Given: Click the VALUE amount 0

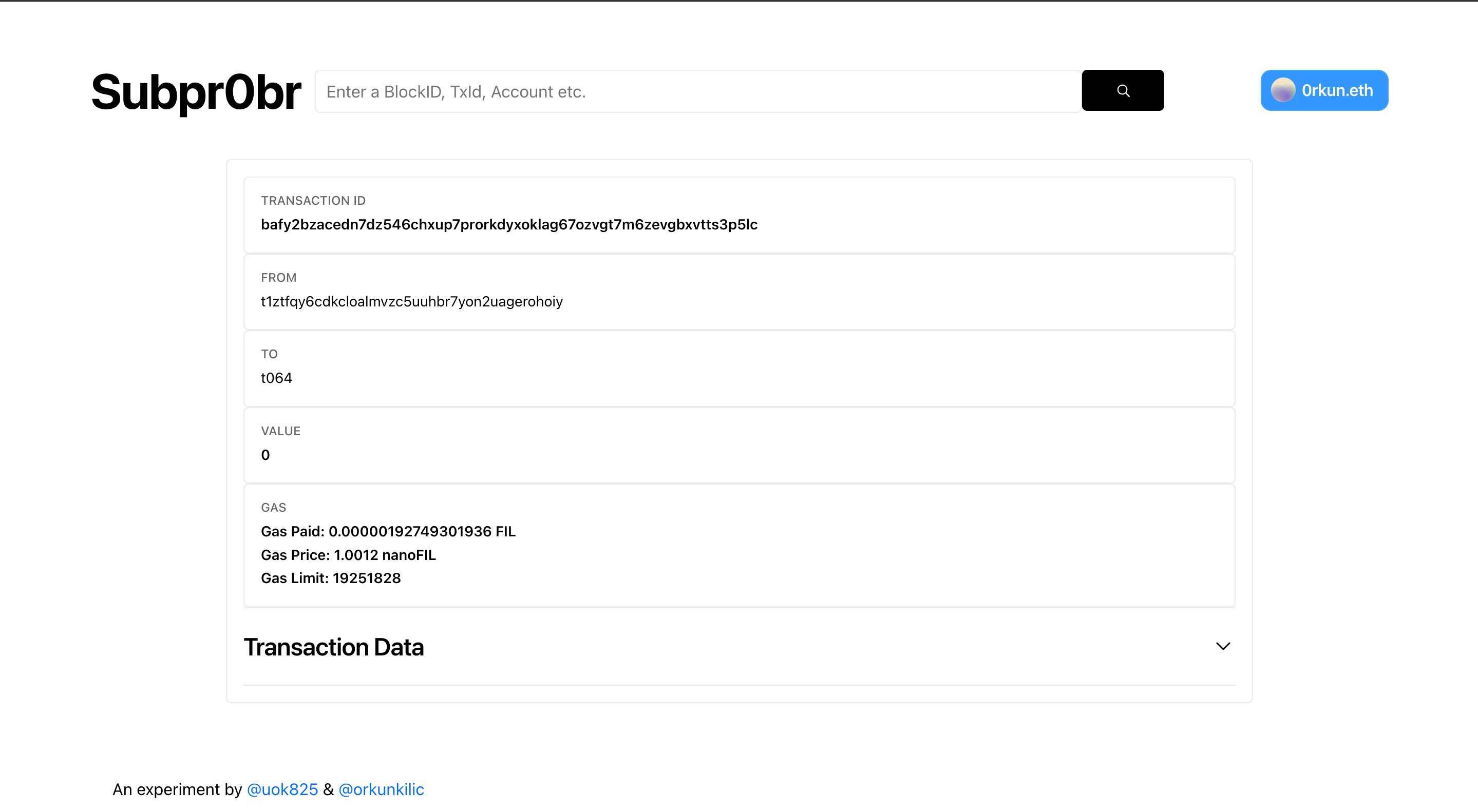Looking at the screenshot, I should [265, 455].
